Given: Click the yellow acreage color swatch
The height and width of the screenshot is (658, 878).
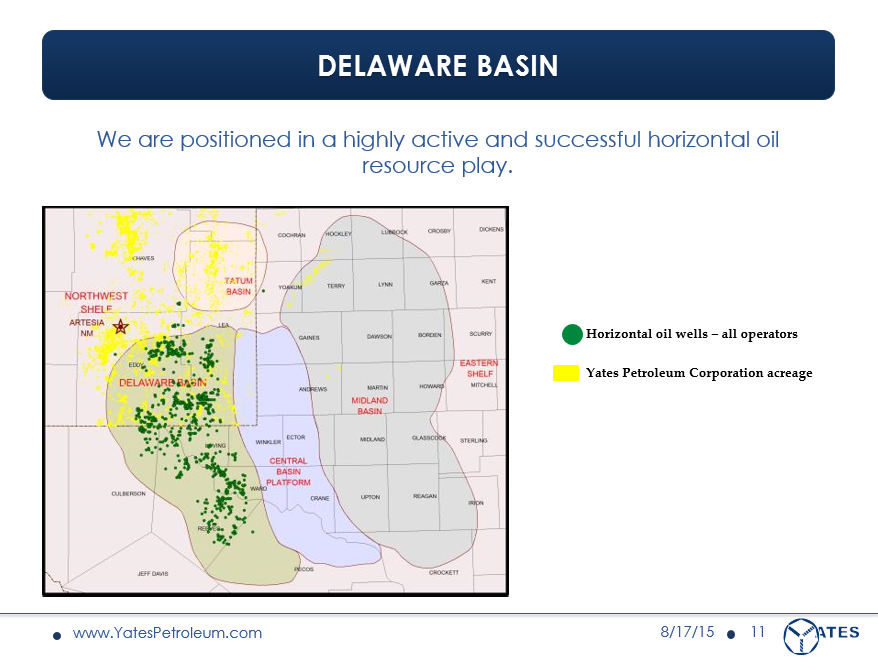Looking at the screenshot, I should (x=566, y=372).
